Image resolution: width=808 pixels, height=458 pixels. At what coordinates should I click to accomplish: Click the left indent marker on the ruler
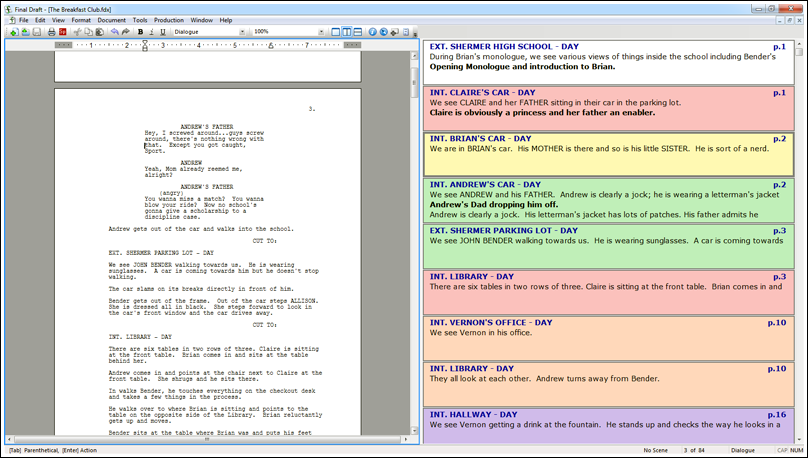pos(145,45)
